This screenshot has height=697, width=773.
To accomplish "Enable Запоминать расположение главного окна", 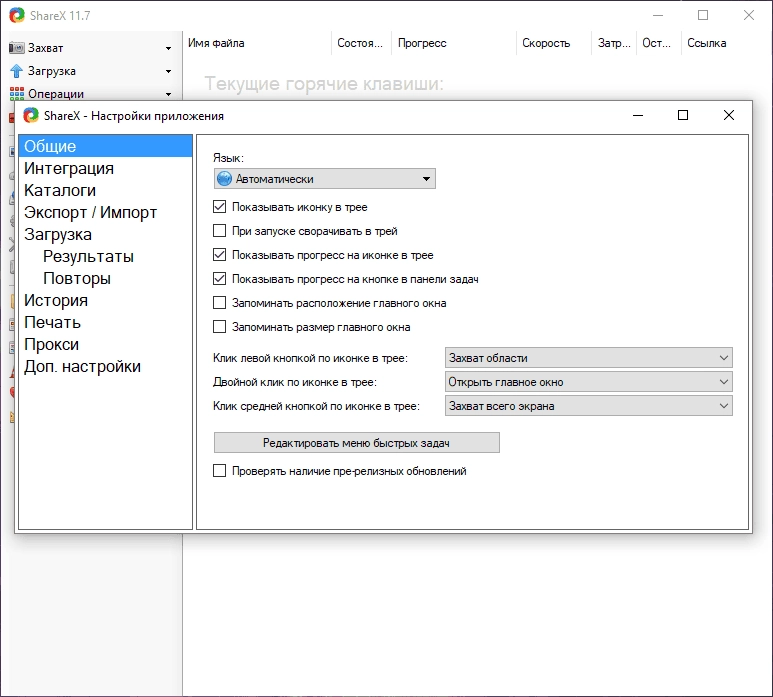I will 219,303.
